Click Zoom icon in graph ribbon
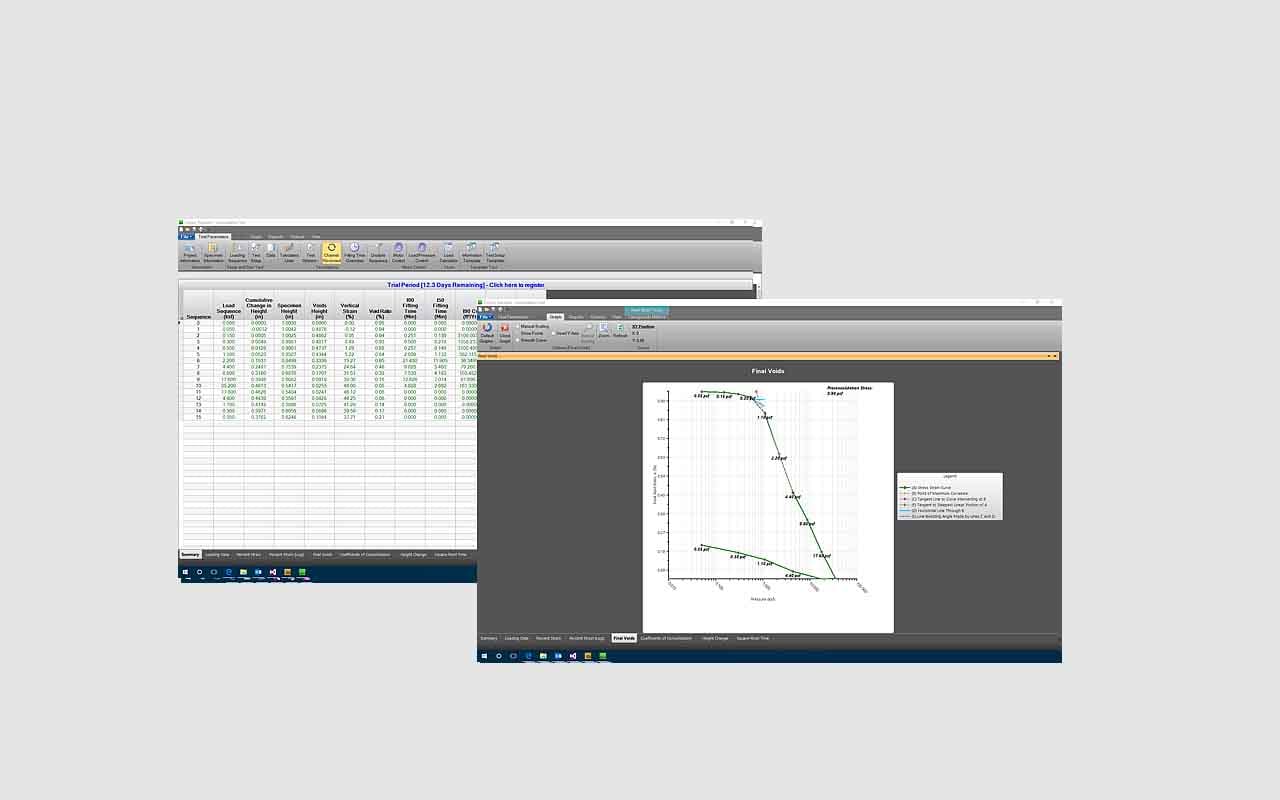Image resolution: width=1280 pixels, height=800 pixels. click(x=604, y=330)
